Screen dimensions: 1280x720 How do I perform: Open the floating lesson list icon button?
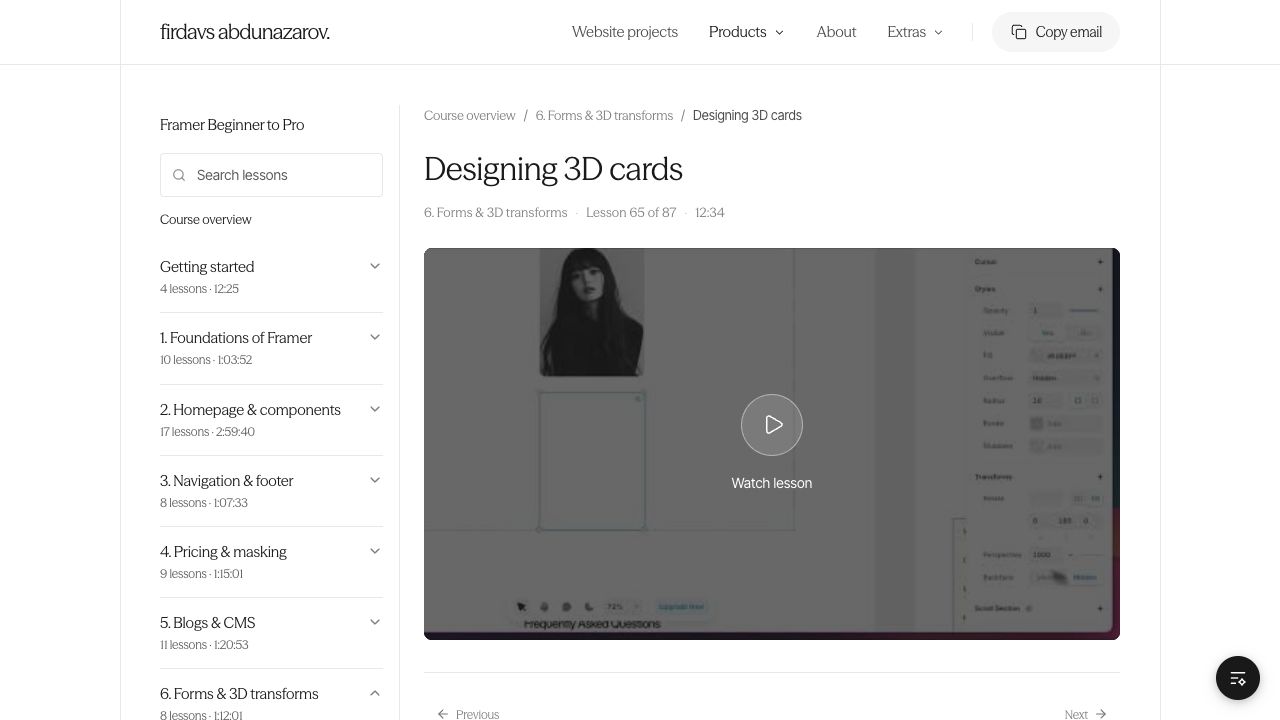coord(1238,678)
